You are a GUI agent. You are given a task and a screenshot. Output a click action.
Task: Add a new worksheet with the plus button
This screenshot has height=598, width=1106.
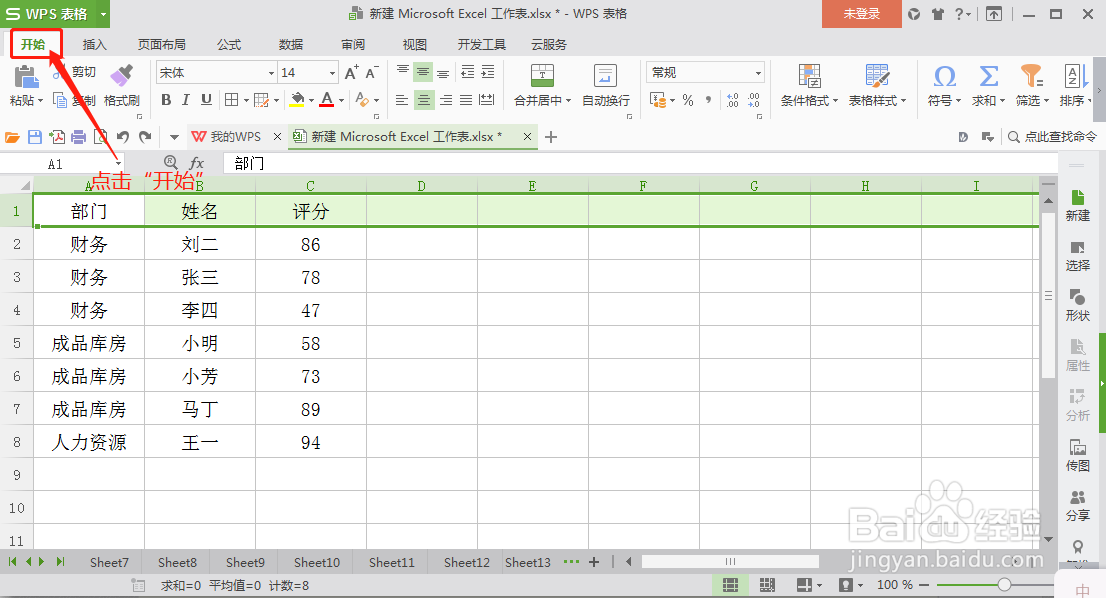pos(594,562)
